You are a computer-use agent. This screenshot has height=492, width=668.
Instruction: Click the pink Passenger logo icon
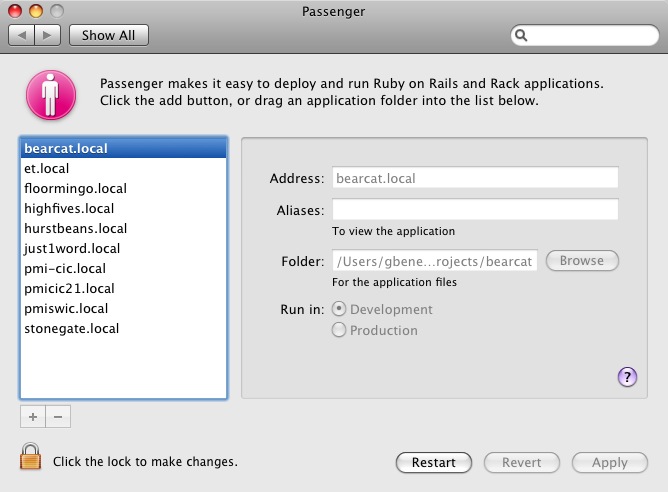coord(51,95)
